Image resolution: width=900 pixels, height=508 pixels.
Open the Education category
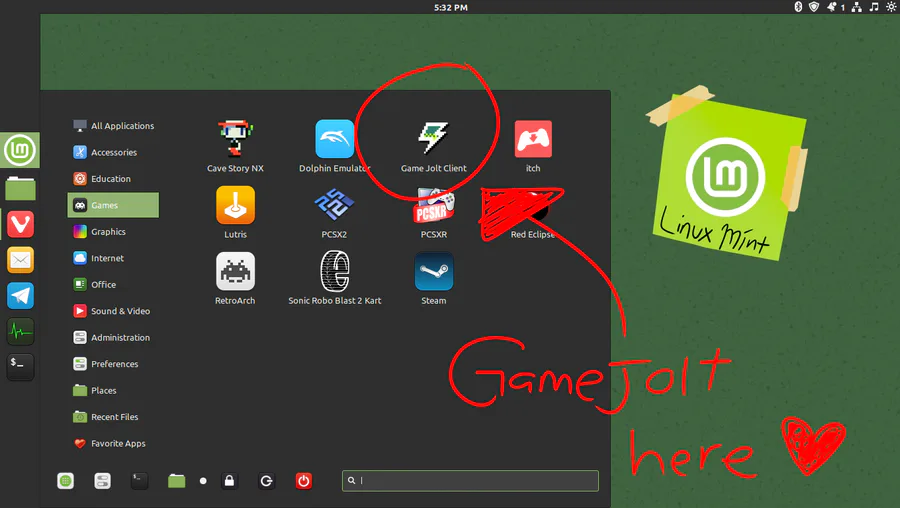click(114, 179)
